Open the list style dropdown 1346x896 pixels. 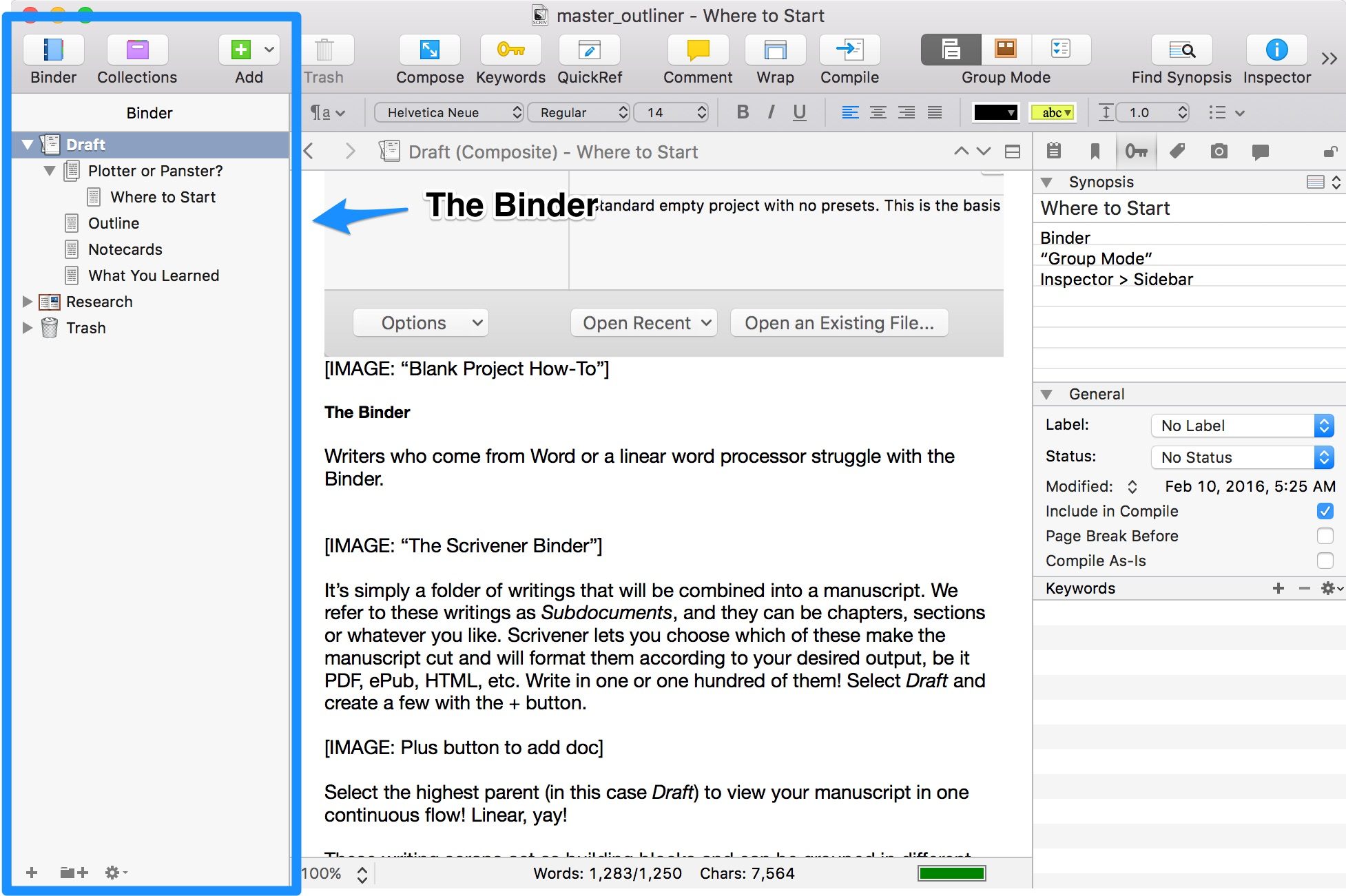pyautogui.click(x=1226, y=112)
